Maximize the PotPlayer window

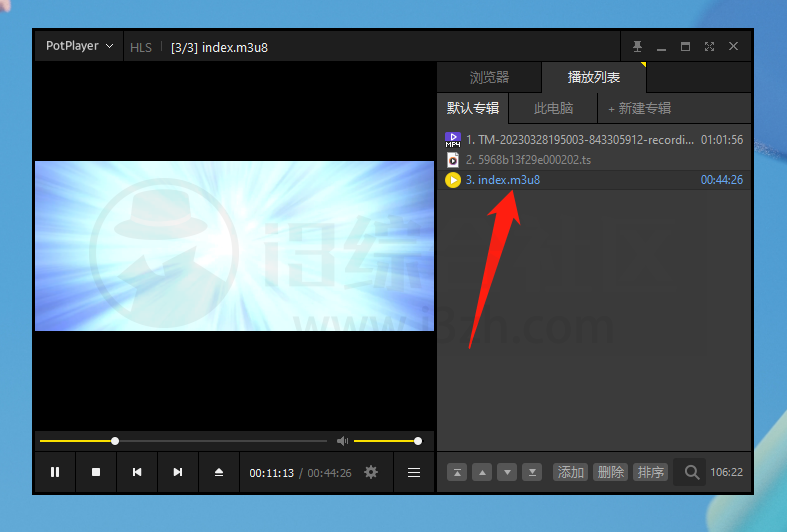[x=685, y=47]
